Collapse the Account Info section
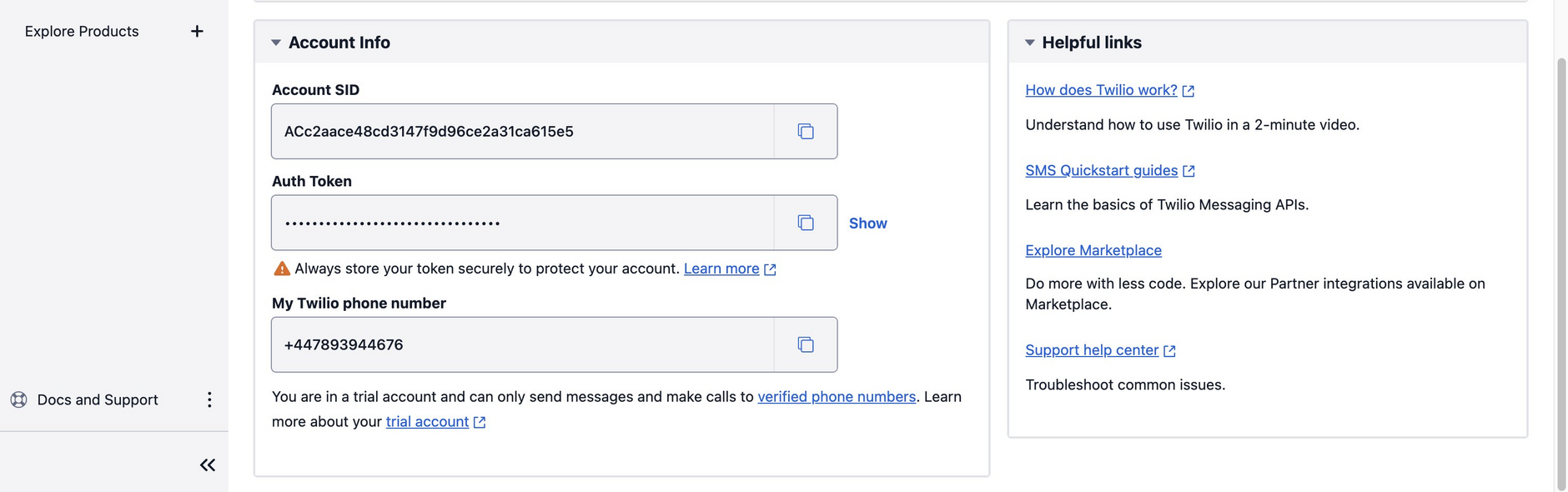Image resolution: width=1568 pixels, height=492 pixels. [276, 43]
